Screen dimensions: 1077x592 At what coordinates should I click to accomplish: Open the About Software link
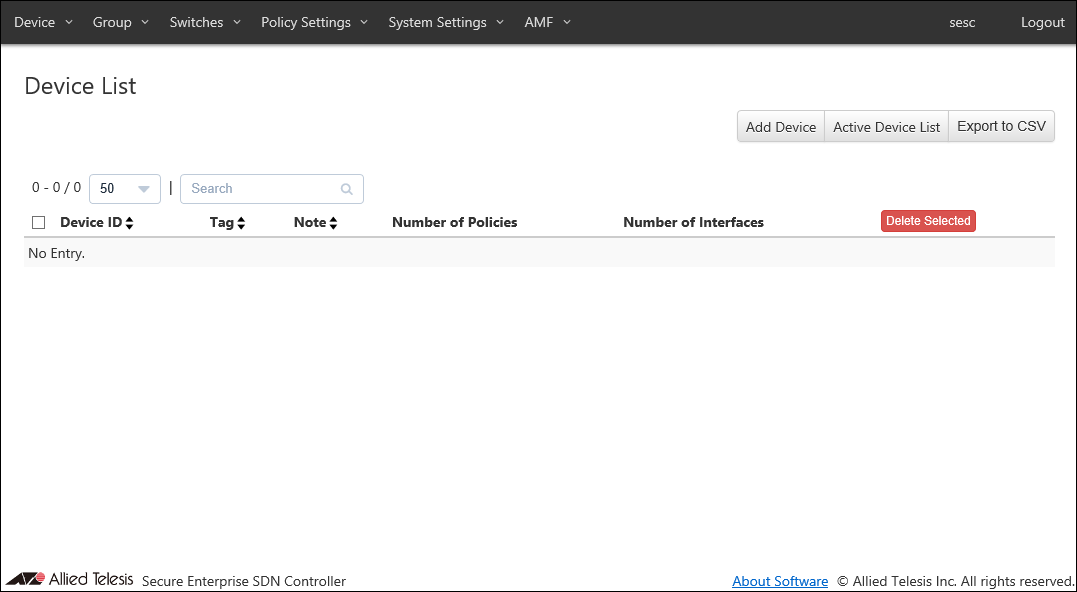tap(780, 581)
